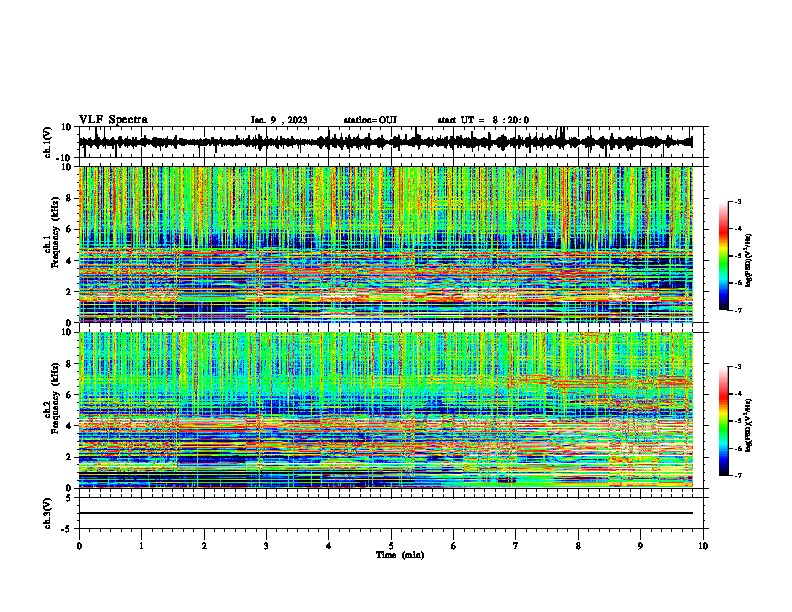Click time axis tick label "1"
792x612 pixels.
point(141,546)
